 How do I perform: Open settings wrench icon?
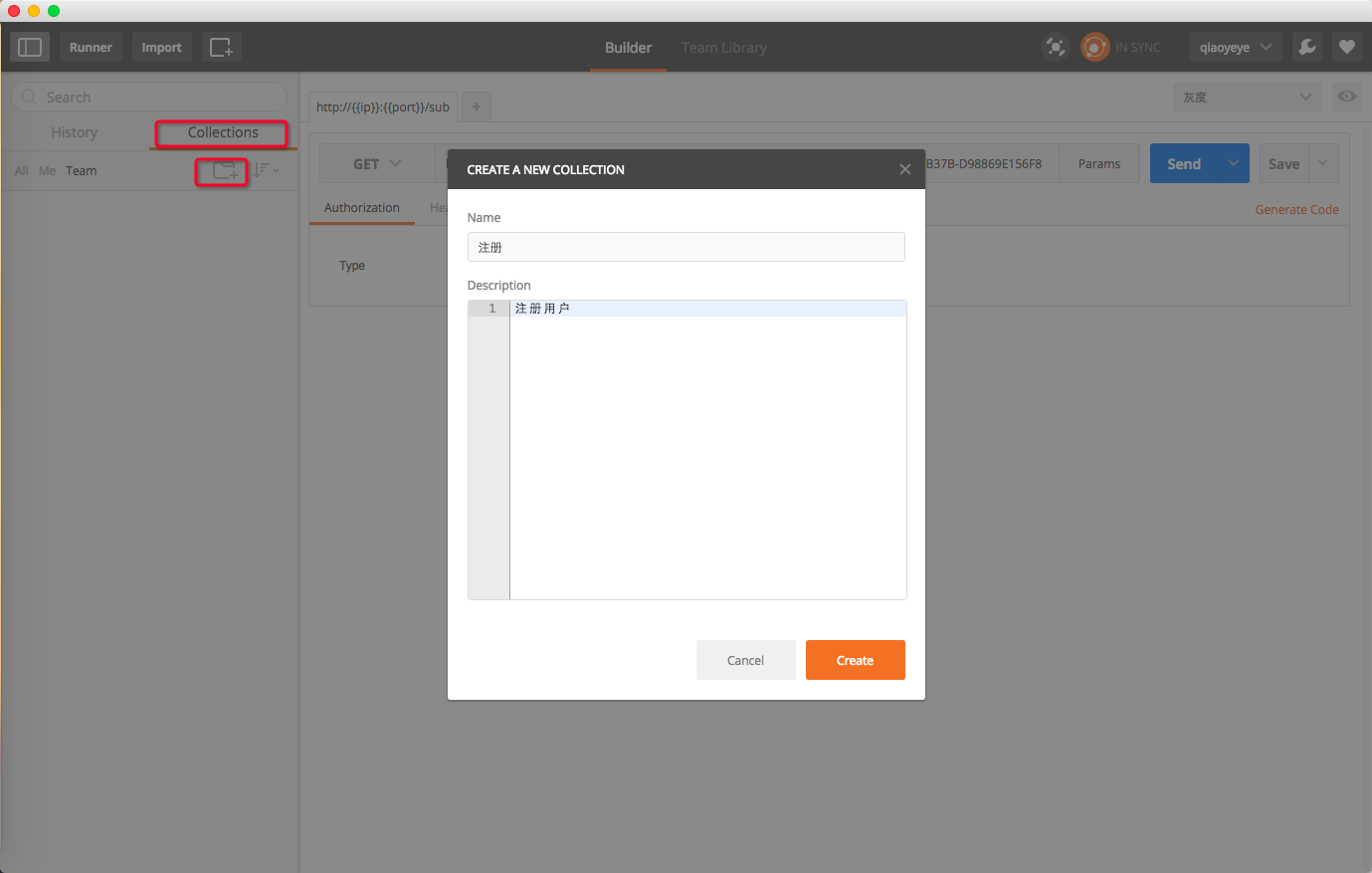click(1306, 47)
